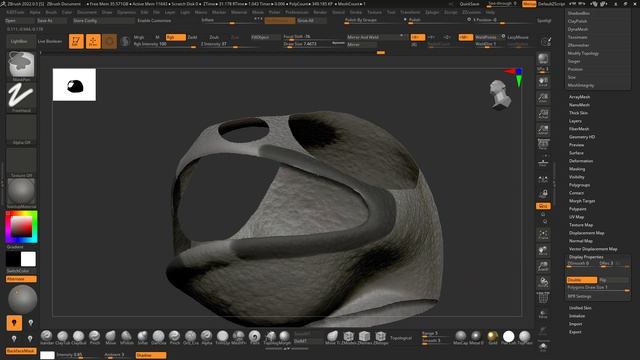Expand the UV Map subpalette
Viewport: 640px width, 360px height.
point(576,217)
